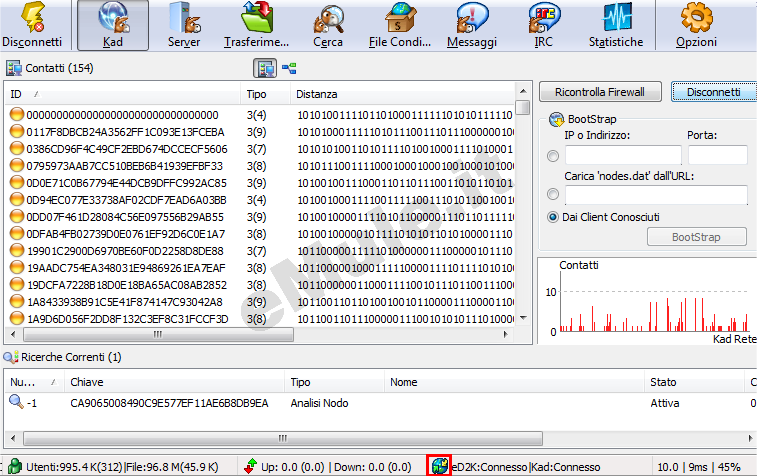757x476 pixels.
Task: Open the IRC window
Action: [544, 24]
